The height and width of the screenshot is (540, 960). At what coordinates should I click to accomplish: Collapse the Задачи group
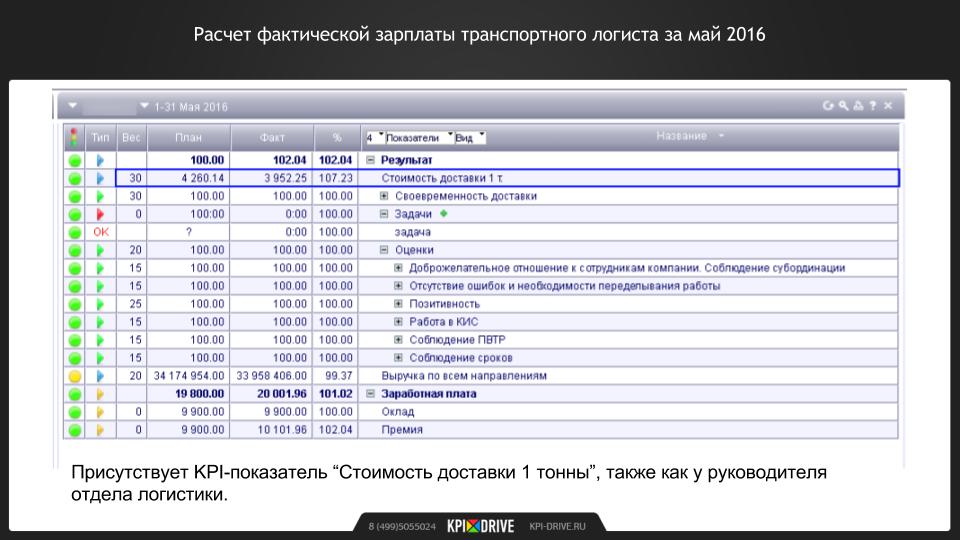[x=384, y=214]
